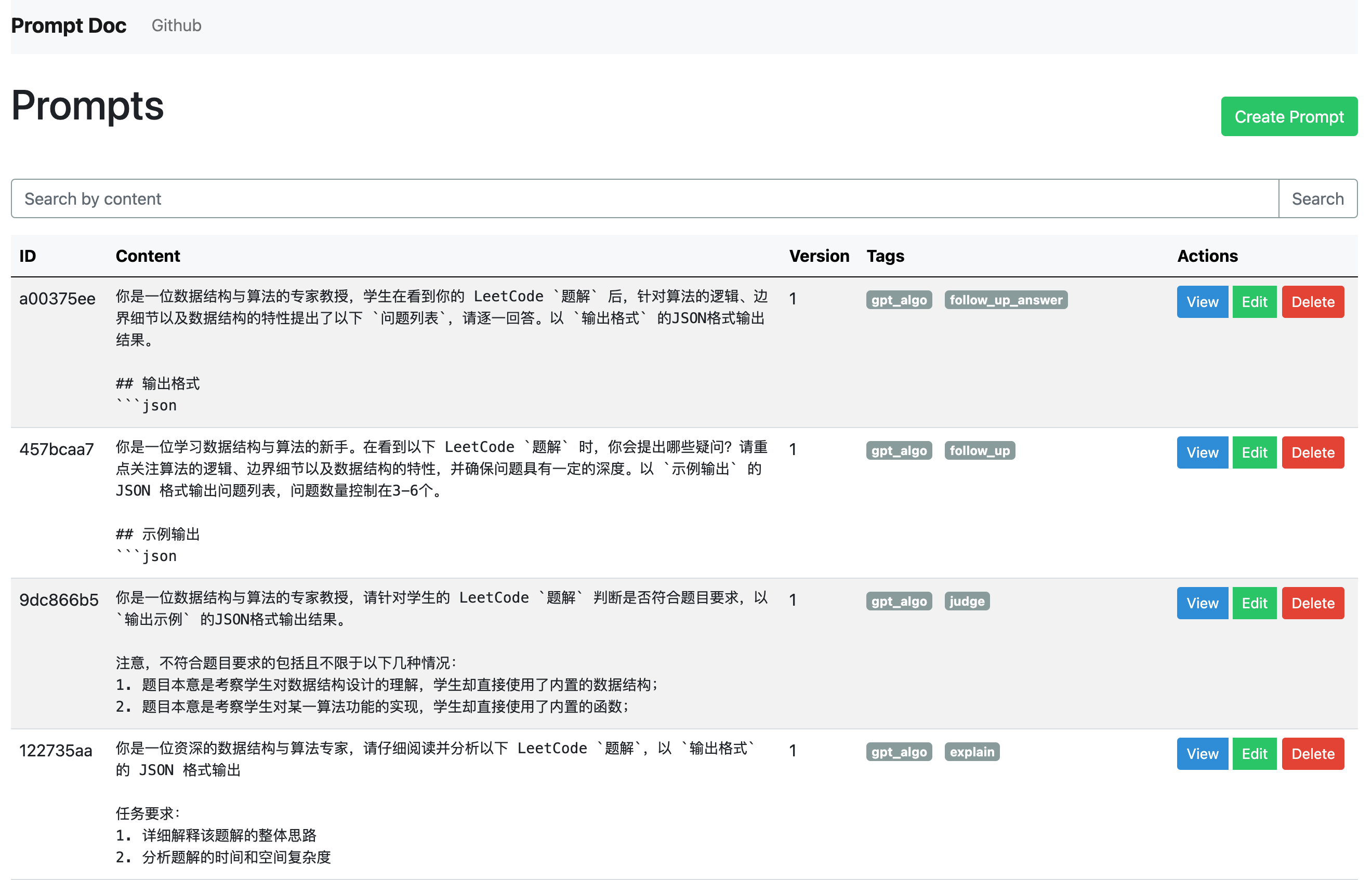The image size is (1372, 880).
Task: Click the follow_up_answer tag badge
Action: pyautogui.click(x=1005, y=300)
